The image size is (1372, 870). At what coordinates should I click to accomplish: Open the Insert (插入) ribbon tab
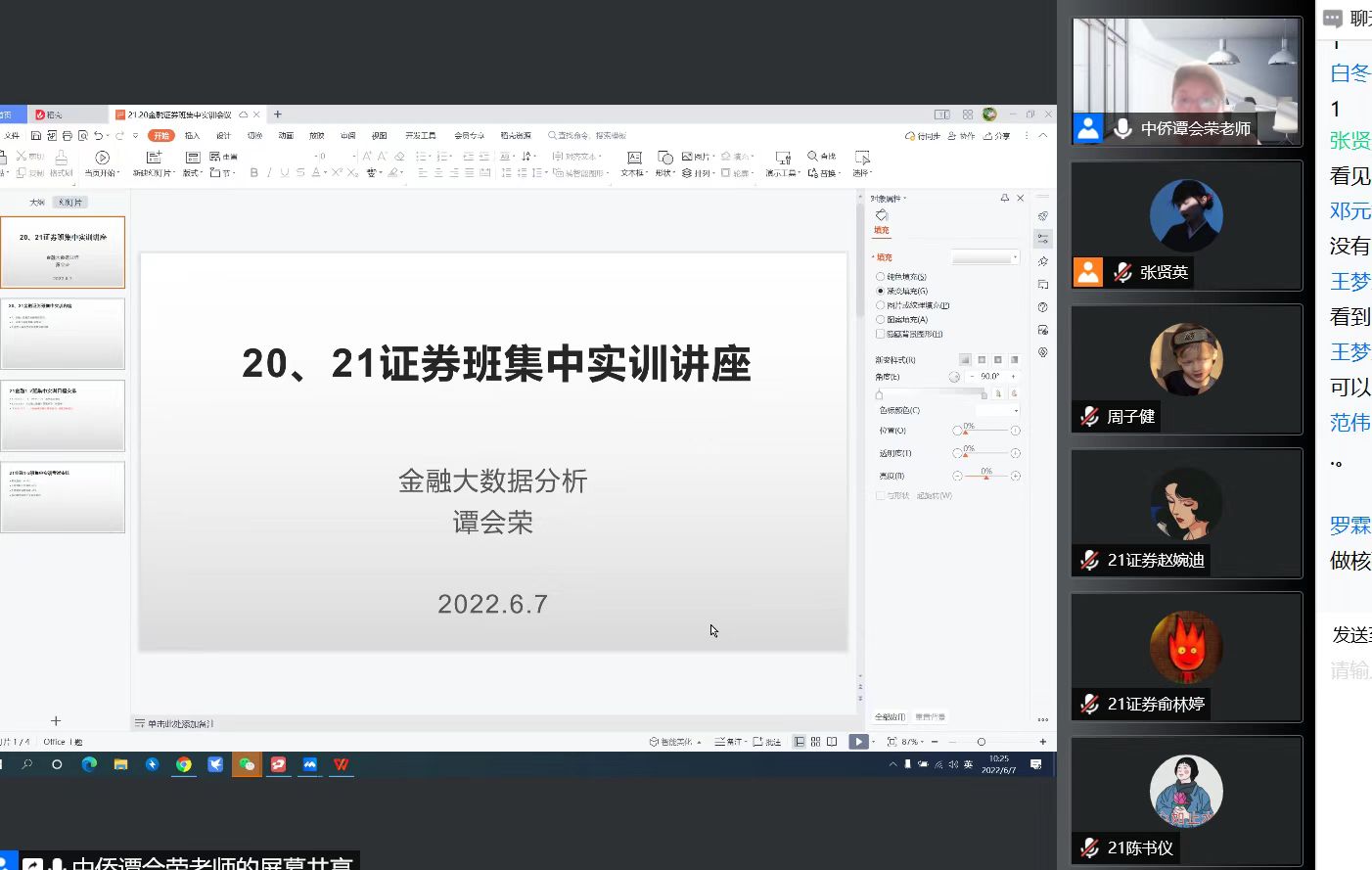pyautogui.click(x=192, y=136)
